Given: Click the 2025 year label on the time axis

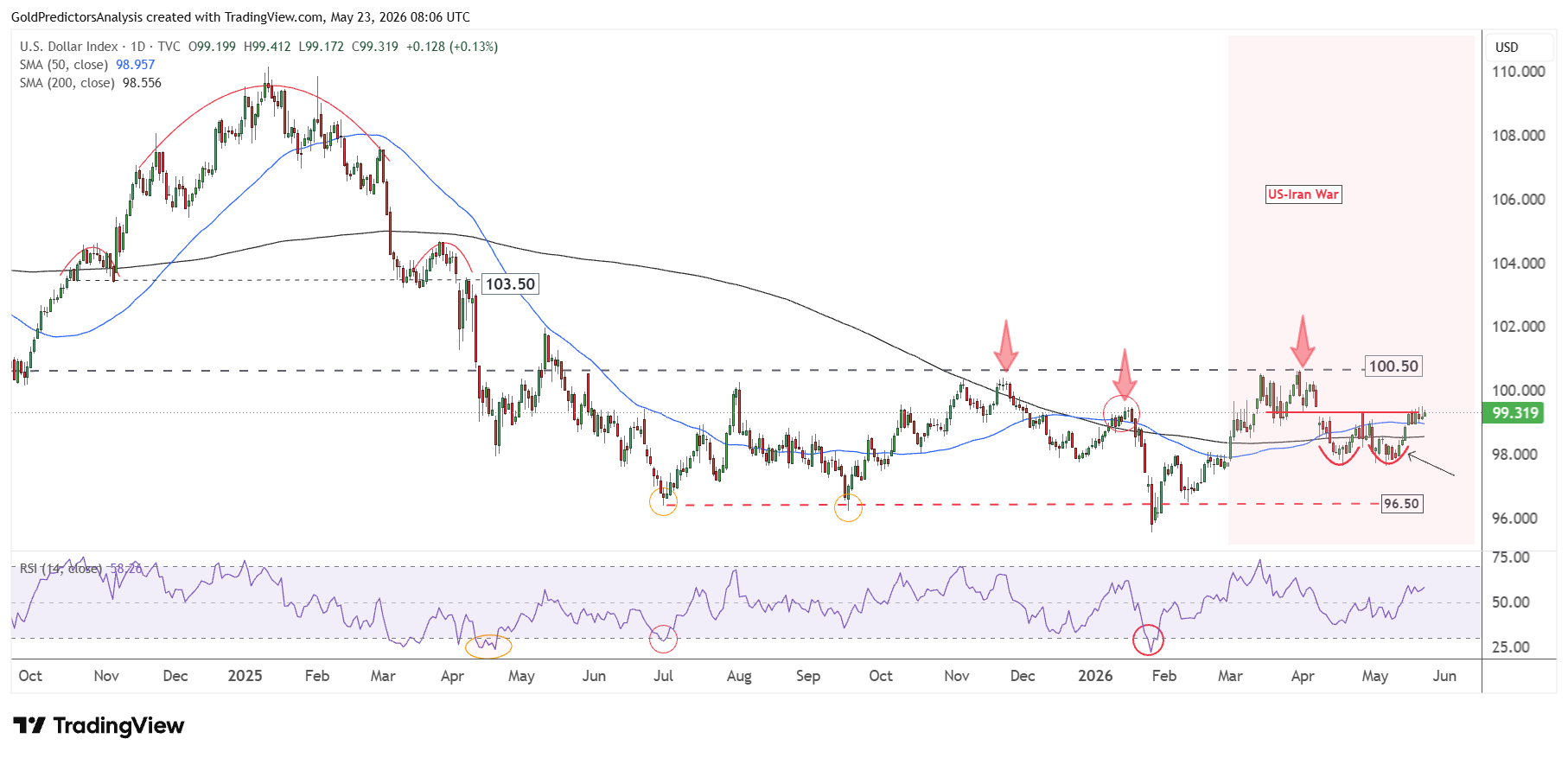Looking at the screenshot, I should pos(245,676).
